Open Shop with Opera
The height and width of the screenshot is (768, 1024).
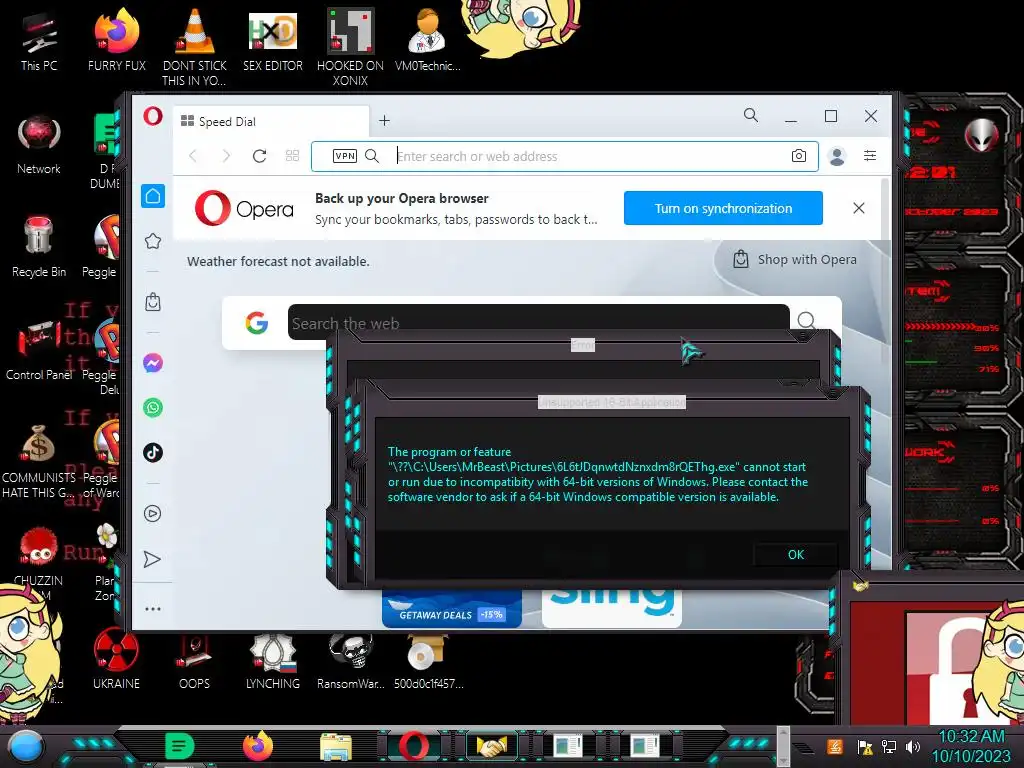point(794,259)
